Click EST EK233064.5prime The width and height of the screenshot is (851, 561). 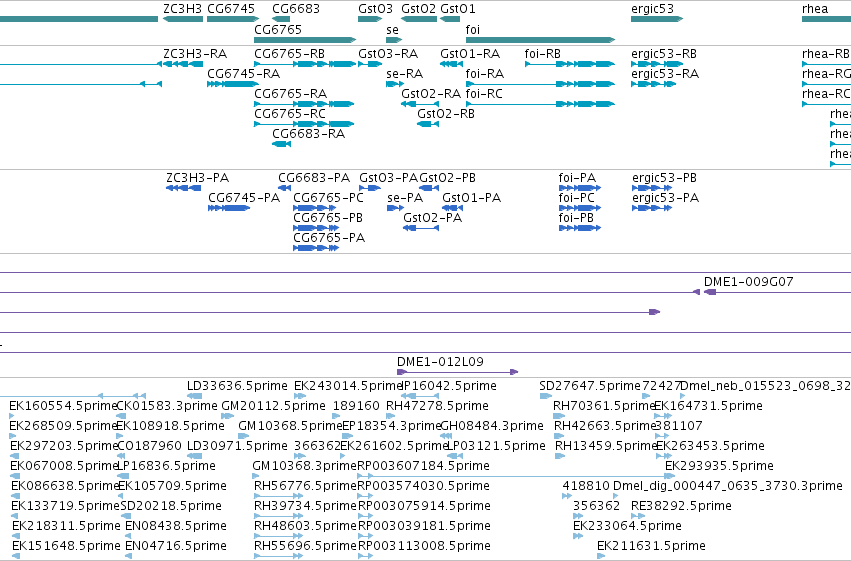click(x=578, y=536)
